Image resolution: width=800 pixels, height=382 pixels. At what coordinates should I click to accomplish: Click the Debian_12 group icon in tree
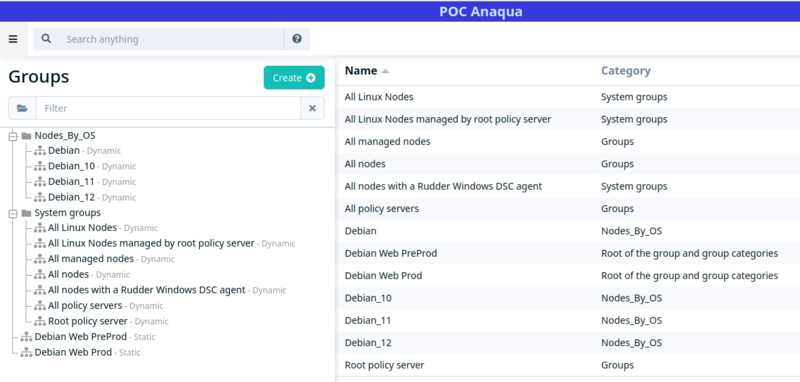[x=40, y=197]
